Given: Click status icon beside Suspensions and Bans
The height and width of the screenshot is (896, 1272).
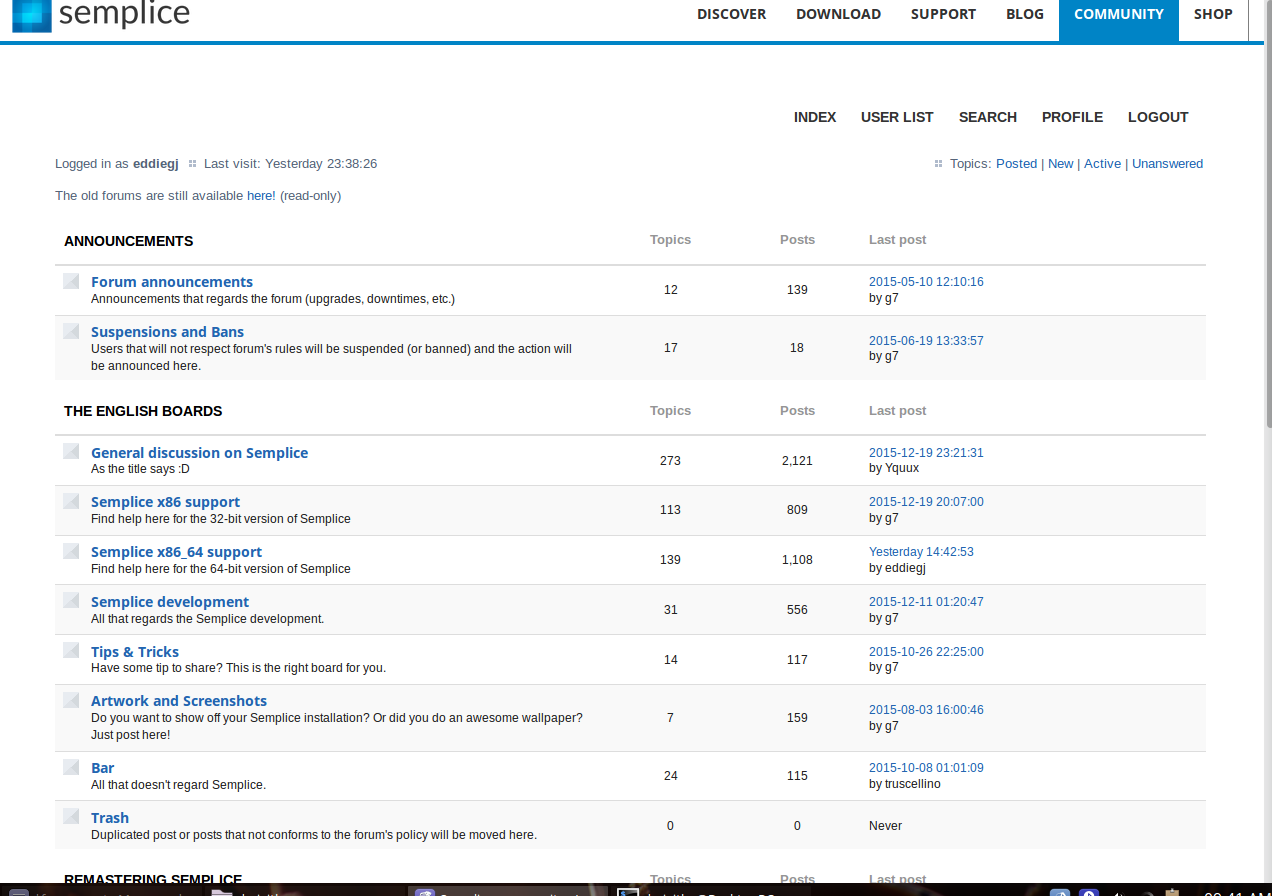Looking at the screenshot, I should (x=71, y=331).
